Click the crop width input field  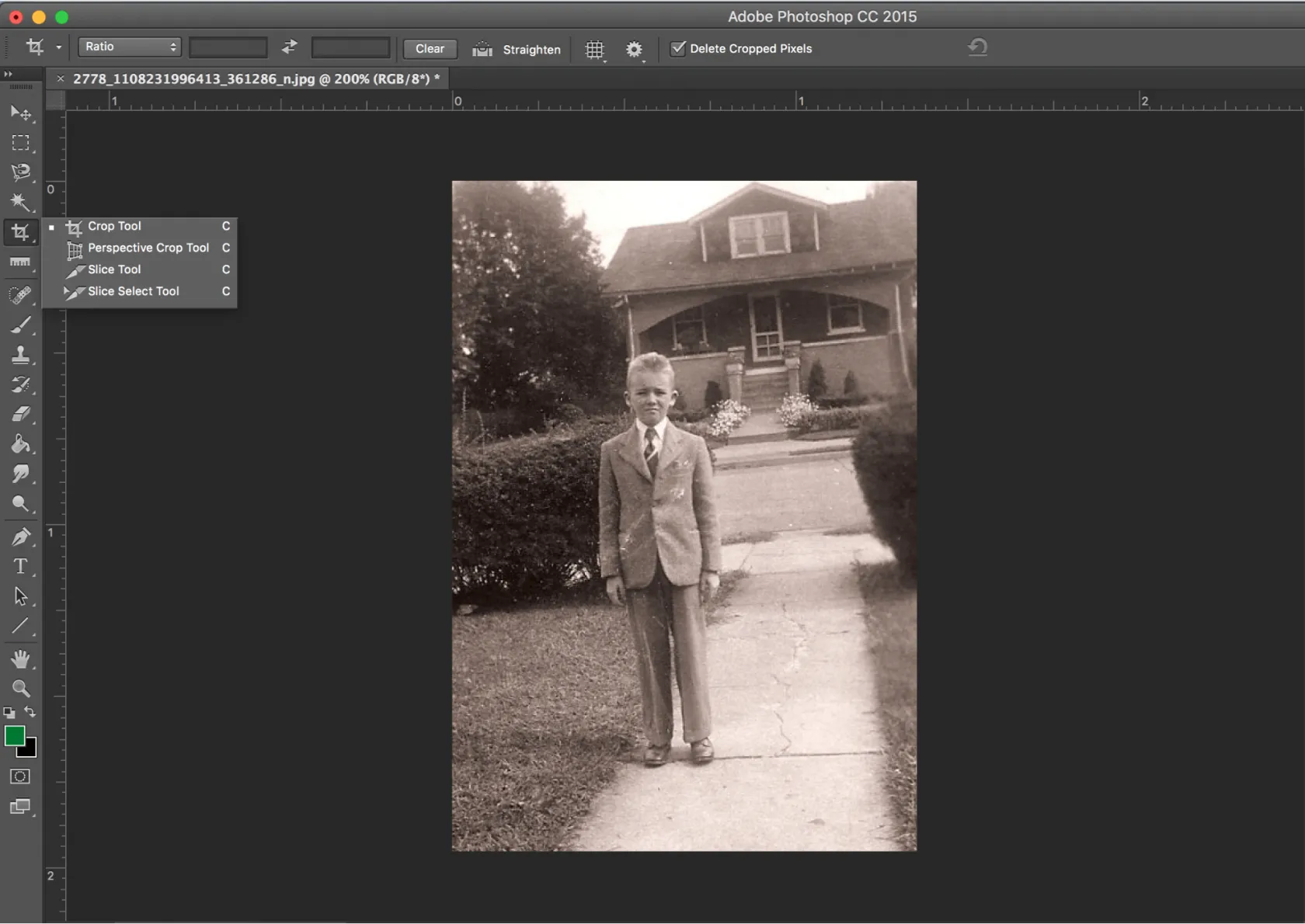[x=228, y=48]
